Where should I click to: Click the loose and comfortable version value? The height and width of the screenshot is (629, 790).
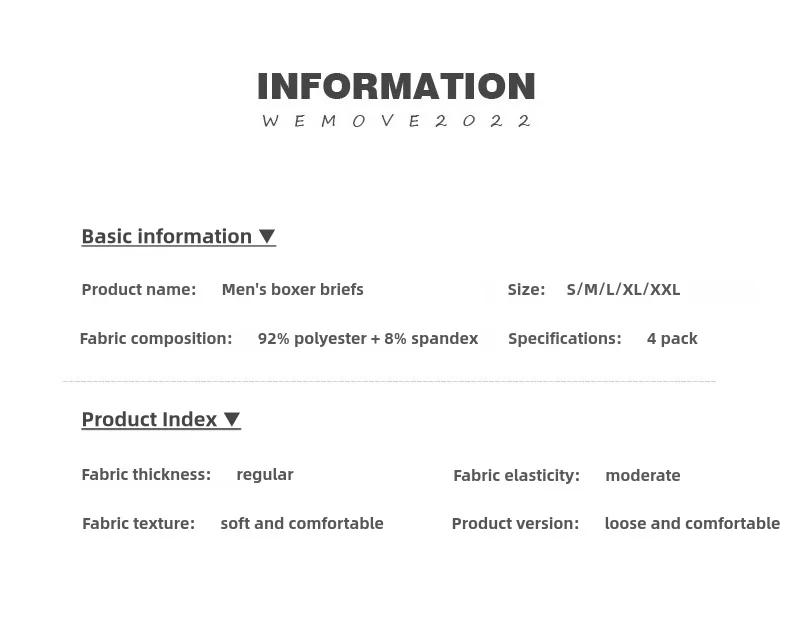[x=692, y=523]
